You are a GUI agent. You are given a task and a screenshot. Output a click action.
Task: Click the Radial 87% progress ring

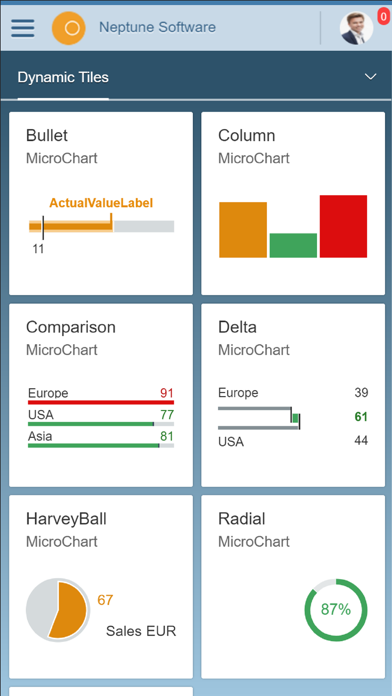coord(336,610)
